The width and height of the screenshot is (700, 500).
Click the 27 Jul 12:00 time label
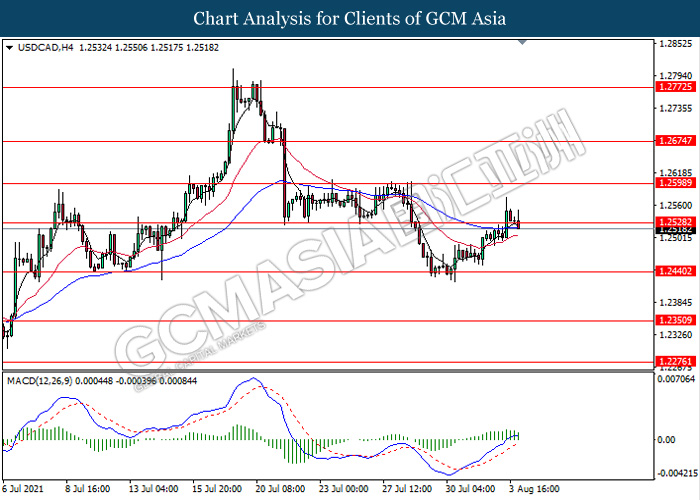pyautogui.click(x=407, y=489)
